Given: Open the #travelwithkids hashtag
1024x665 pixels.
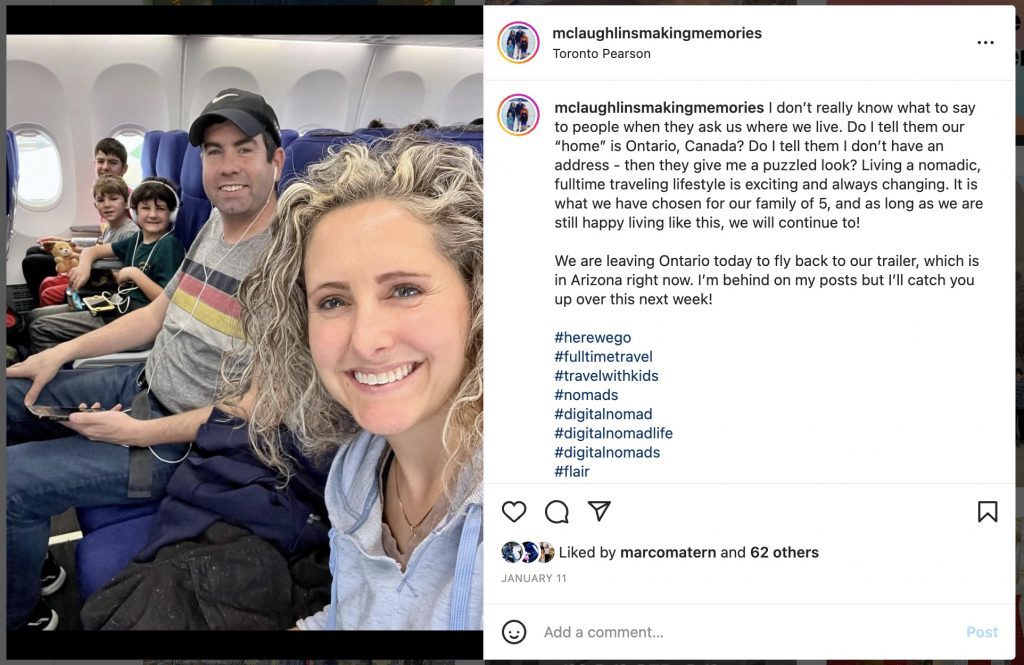Looking at the screenshot, I should pos(606,376).
